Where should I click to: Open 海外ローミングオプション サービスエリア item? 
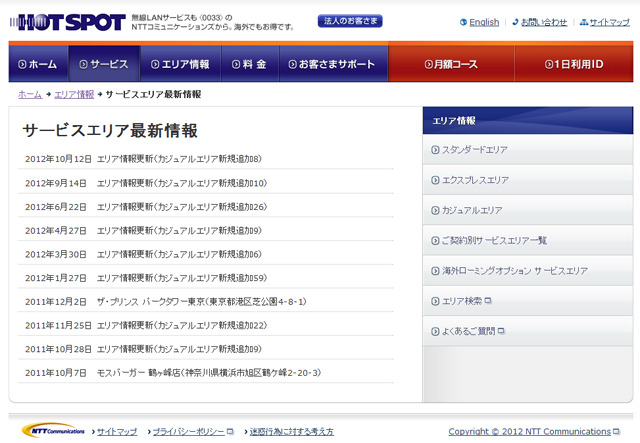coord(528,270)
